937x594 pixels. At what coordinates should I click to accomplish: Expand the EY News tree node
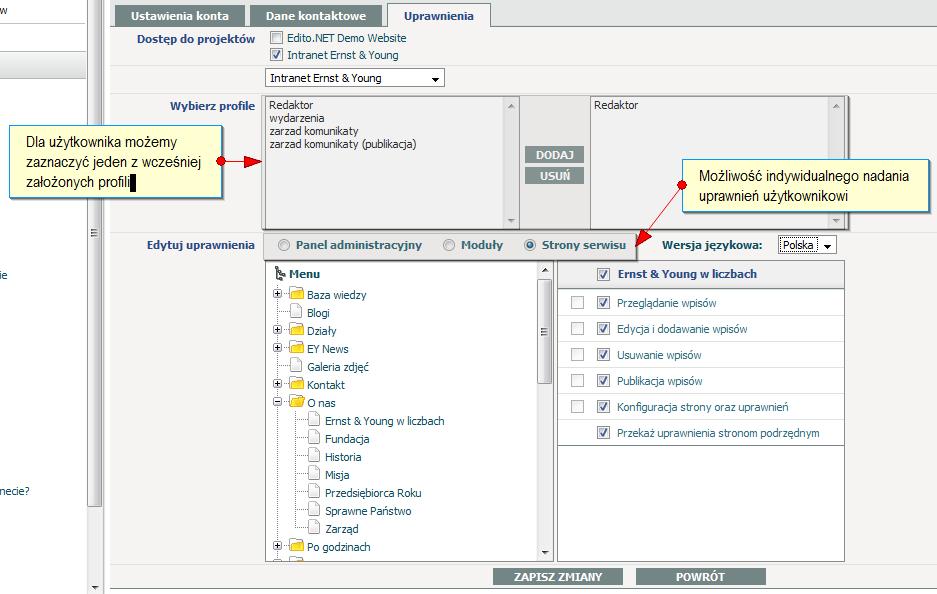click(277, 347)
